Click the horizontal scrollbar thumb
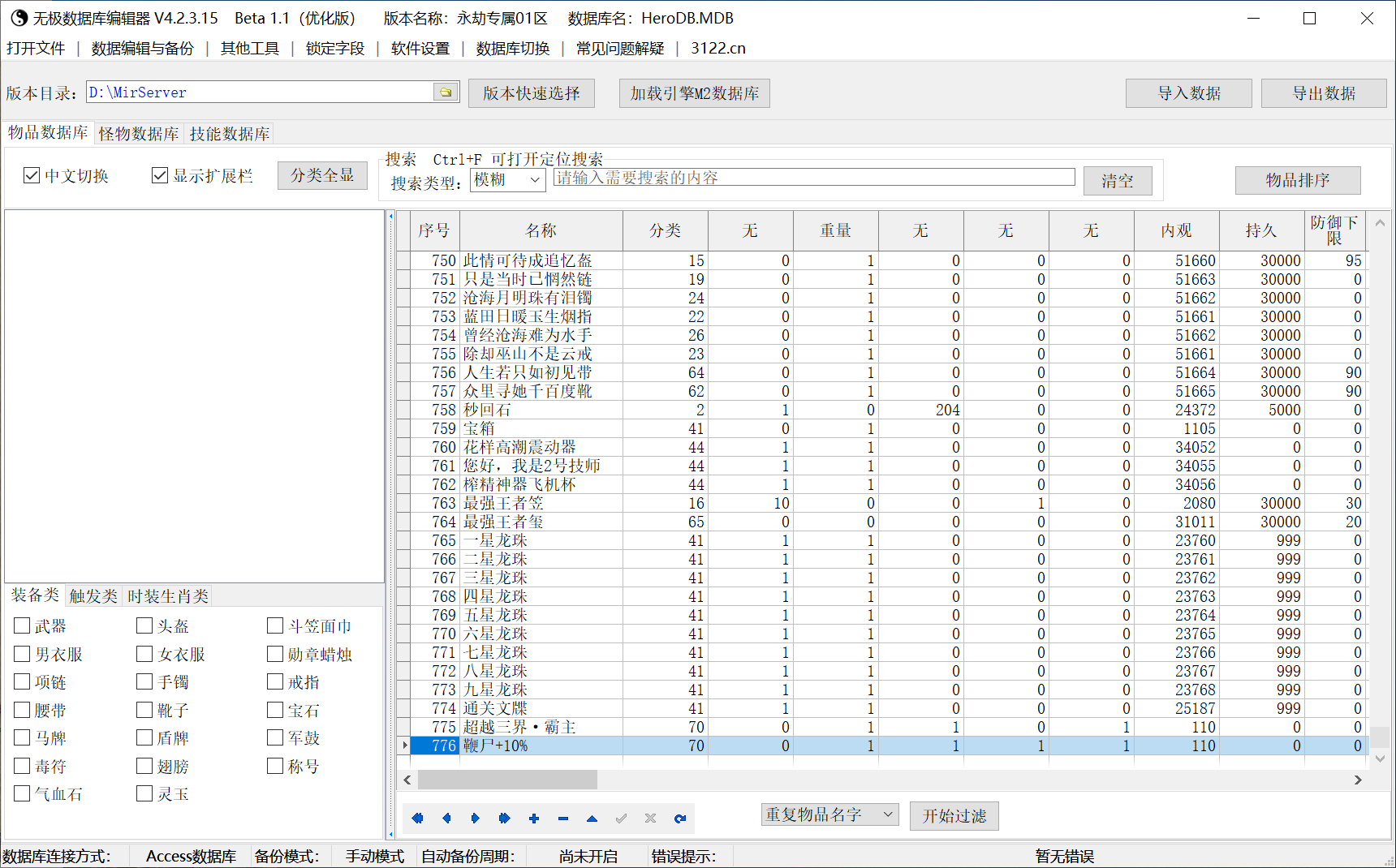Screen dimensions: 1396x868 point(507,780)
